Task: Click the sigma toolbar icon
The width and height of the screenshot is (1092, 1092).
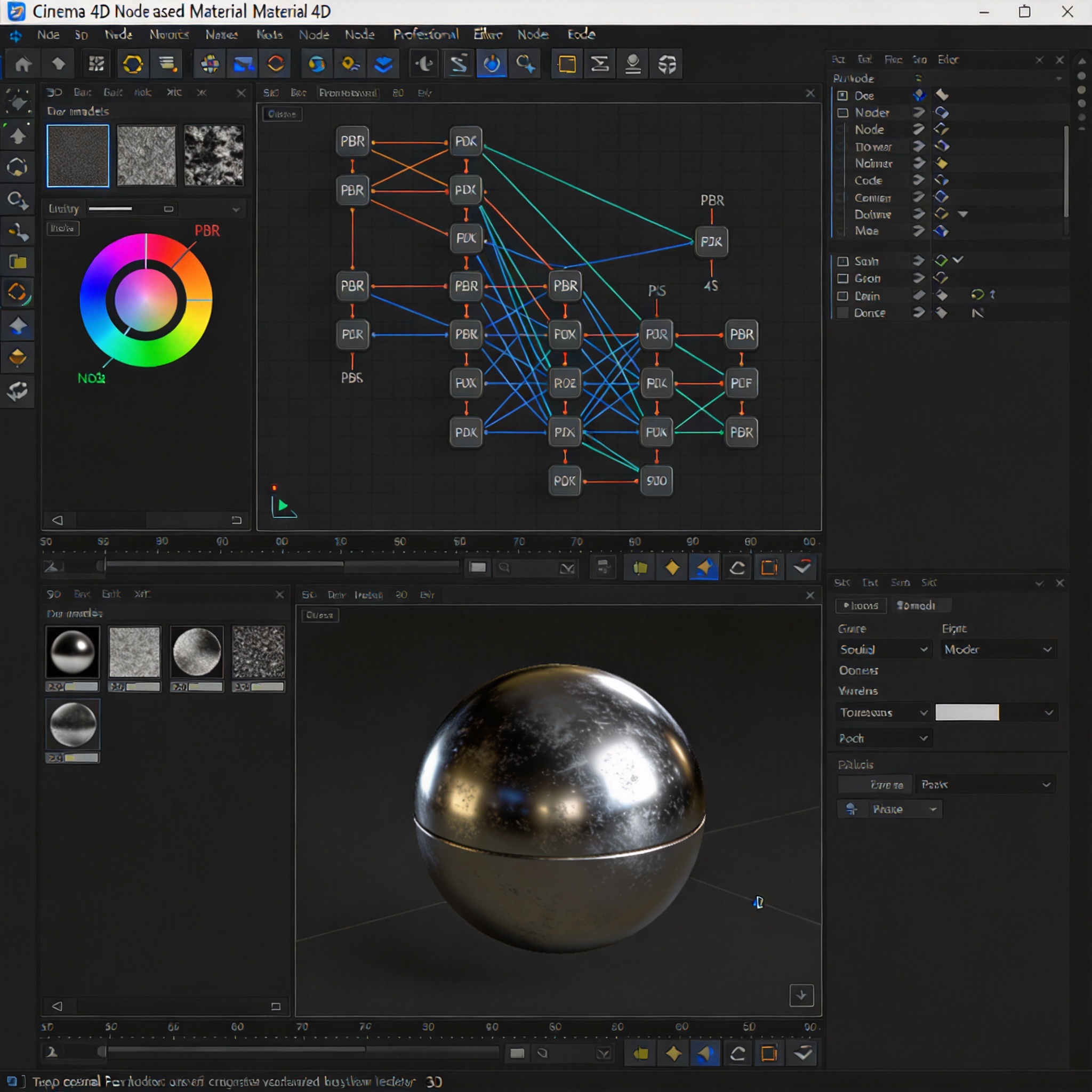Action: click(600, 64)
